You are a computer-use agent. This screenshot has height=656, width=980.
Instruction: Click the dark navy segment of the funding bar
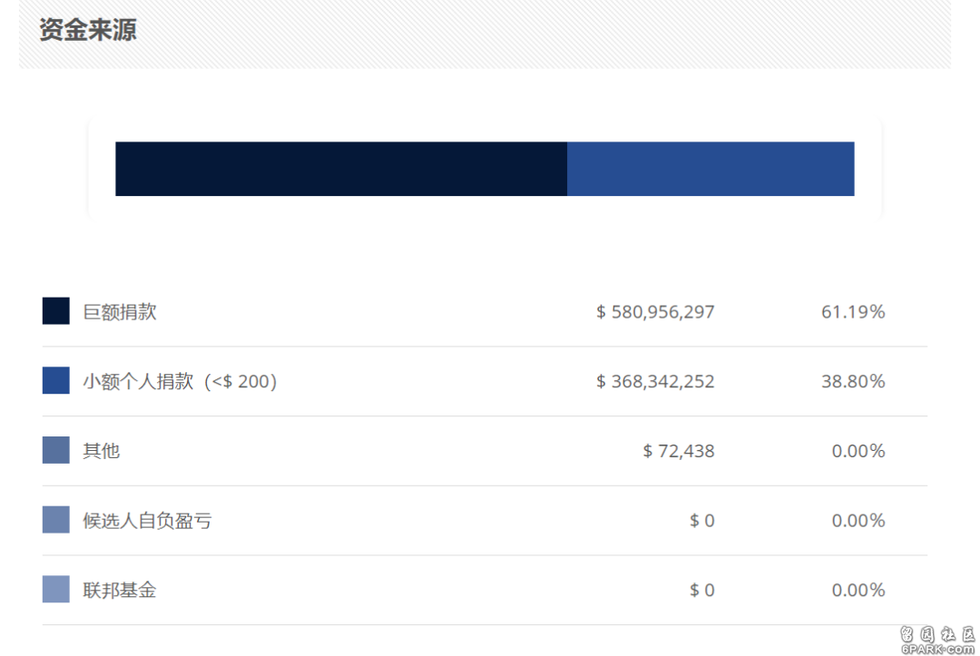(341, 169)
